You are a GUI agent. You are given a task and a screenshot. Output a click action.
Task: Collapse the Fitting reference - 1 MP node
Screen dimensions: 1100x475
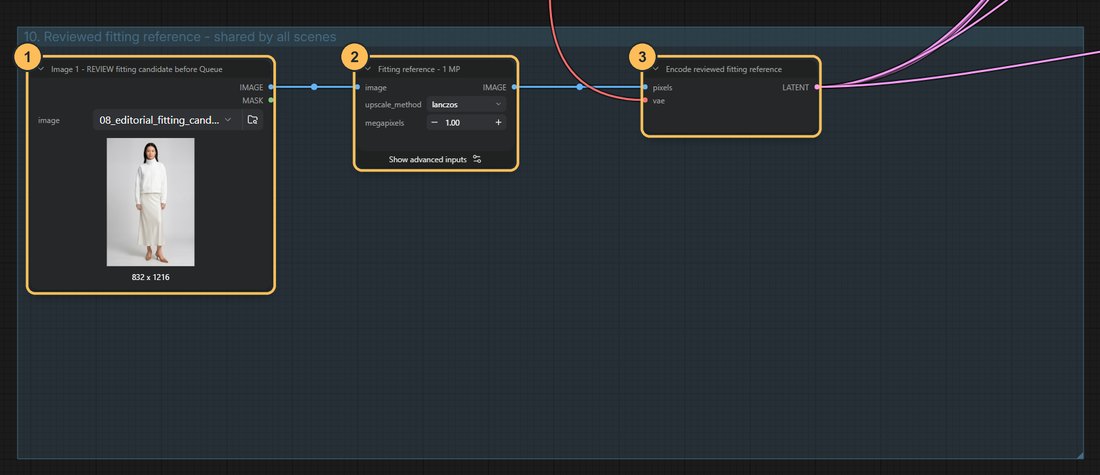[x=368, y=69]
